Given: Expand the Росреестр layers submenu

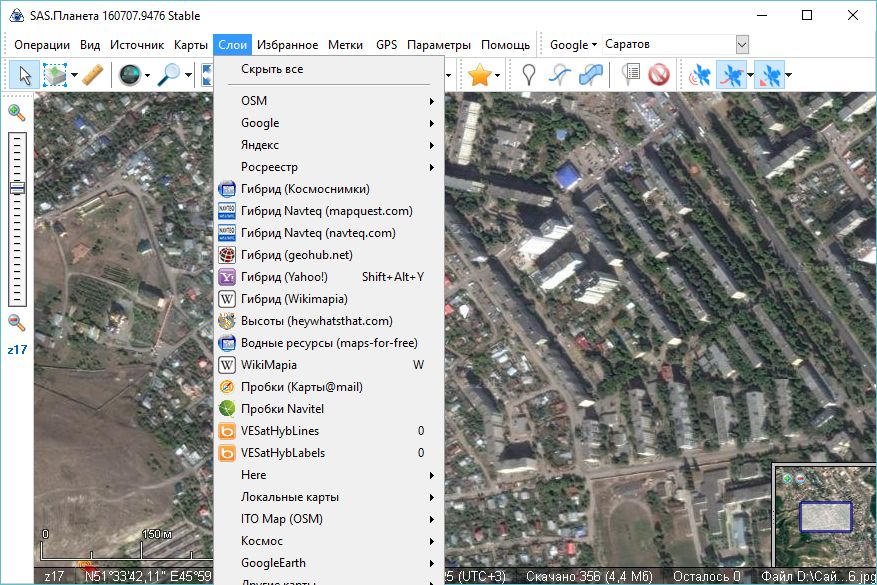Looking at the screenshot, I should pos(329,167).
